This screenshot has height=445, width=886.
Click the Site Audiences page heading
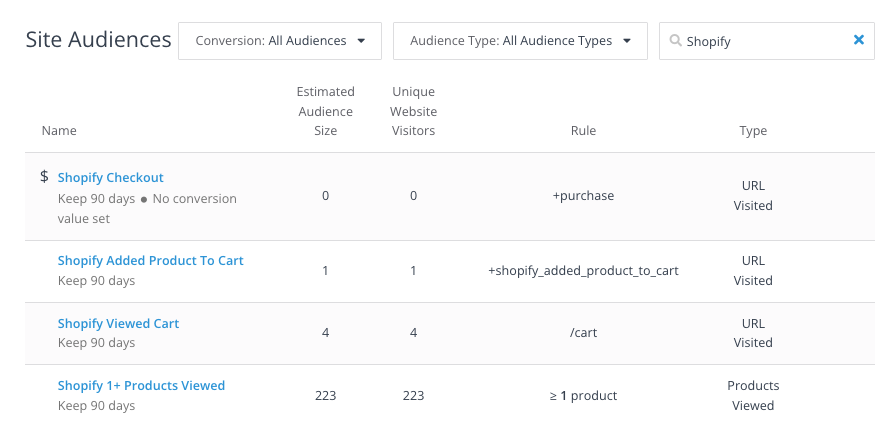[98, 40]
